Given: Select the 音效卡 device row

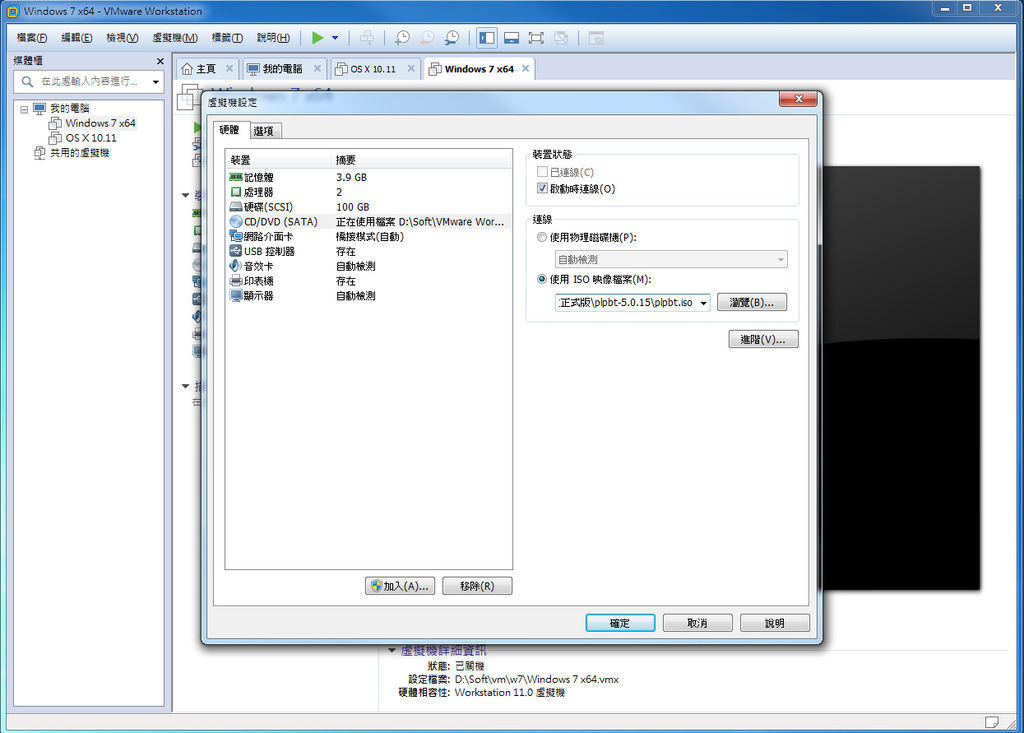Looking at the screenshot, I should pos(368,267).
